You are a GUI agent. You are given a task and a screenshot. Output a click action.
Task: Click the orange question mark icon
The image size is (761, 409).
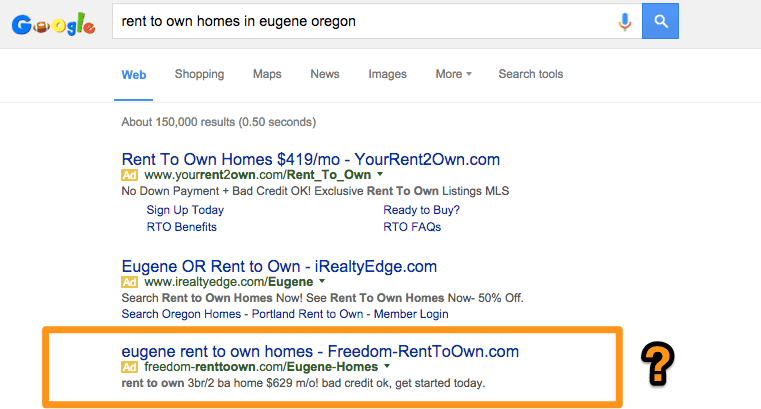click(x=658, y=363)
